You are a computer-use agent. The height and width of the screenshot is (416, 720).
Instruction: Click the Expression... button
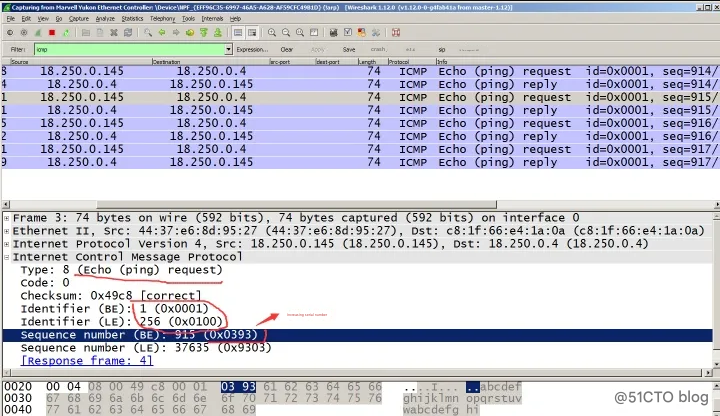click(252, 50)
